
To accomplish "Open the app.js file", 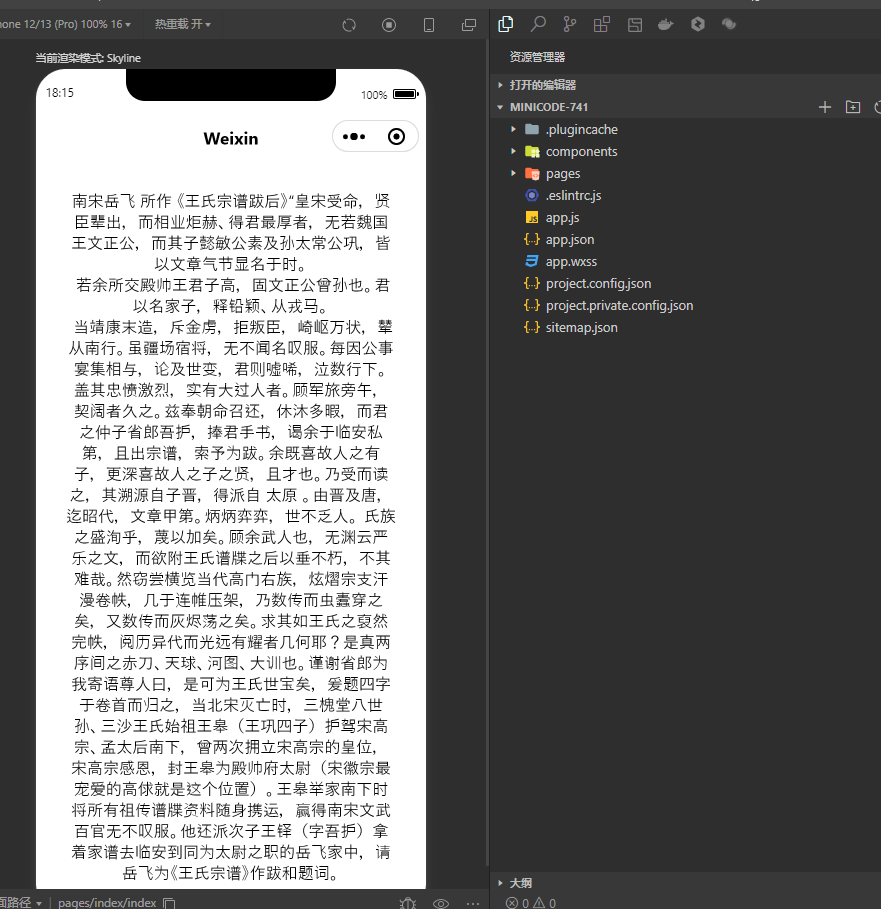I will tap(685, 217).
